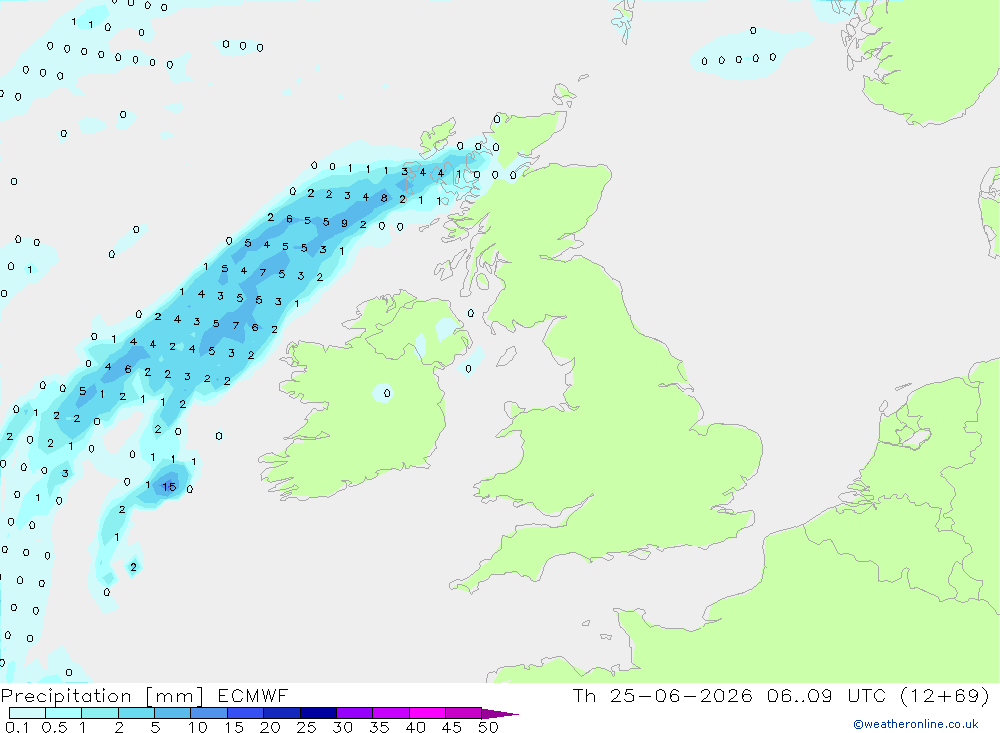Viewport: 1000px width, 733px height.
Task: Click the 'Precipitation [mm]' title text
Action: click(x=102, y=696)
